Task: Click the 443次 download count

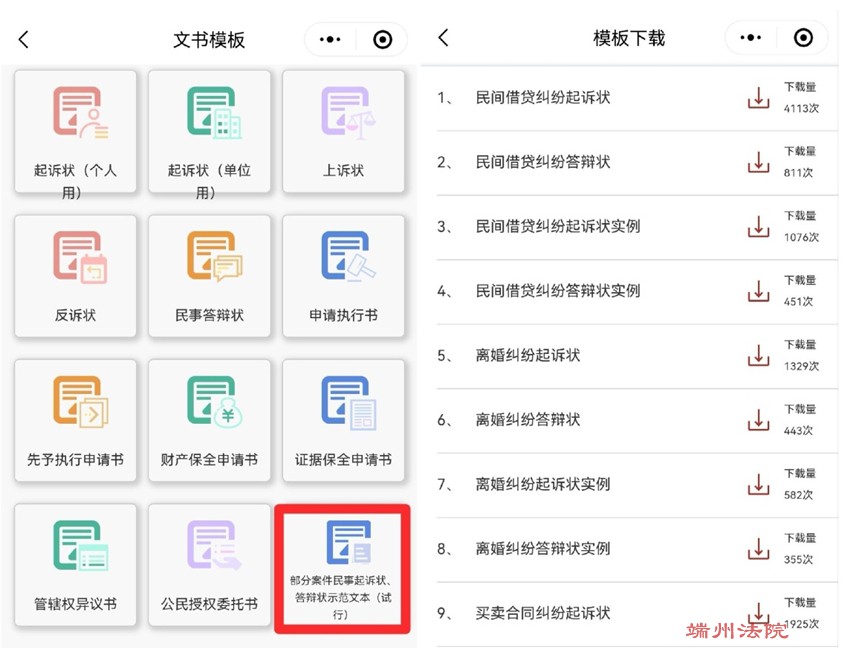Action: coord(798,430)
